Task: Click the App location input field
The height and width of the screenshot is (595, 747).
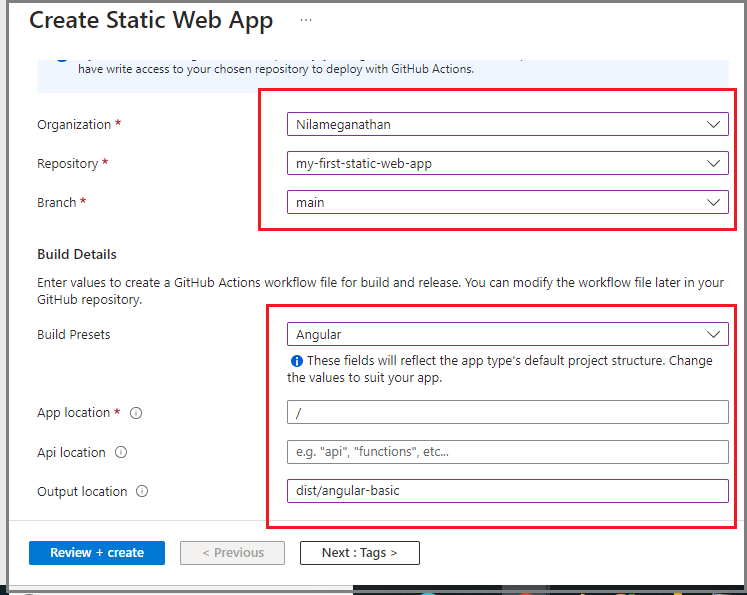Action: (x=507, y=412)
